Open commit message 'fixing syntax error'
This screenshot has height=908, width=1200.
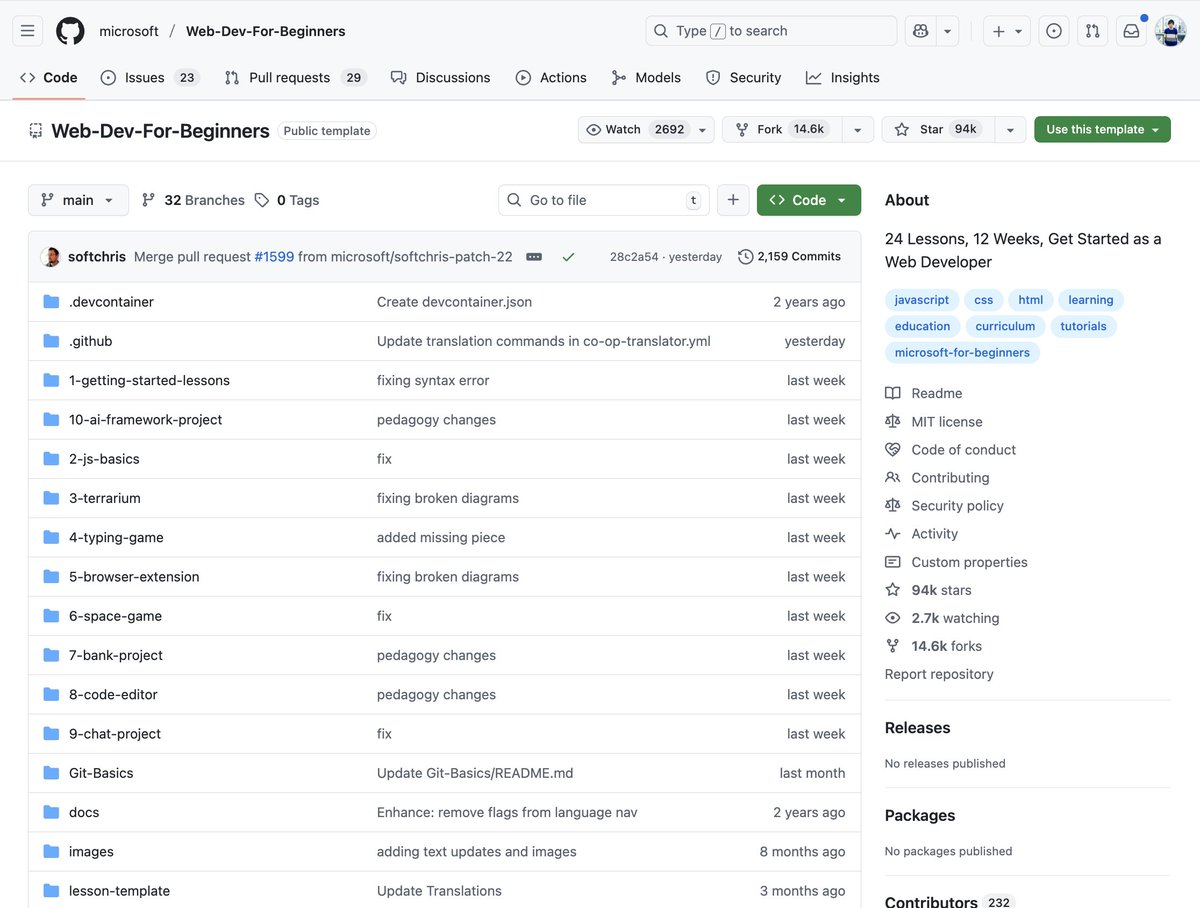click(433, 380)
